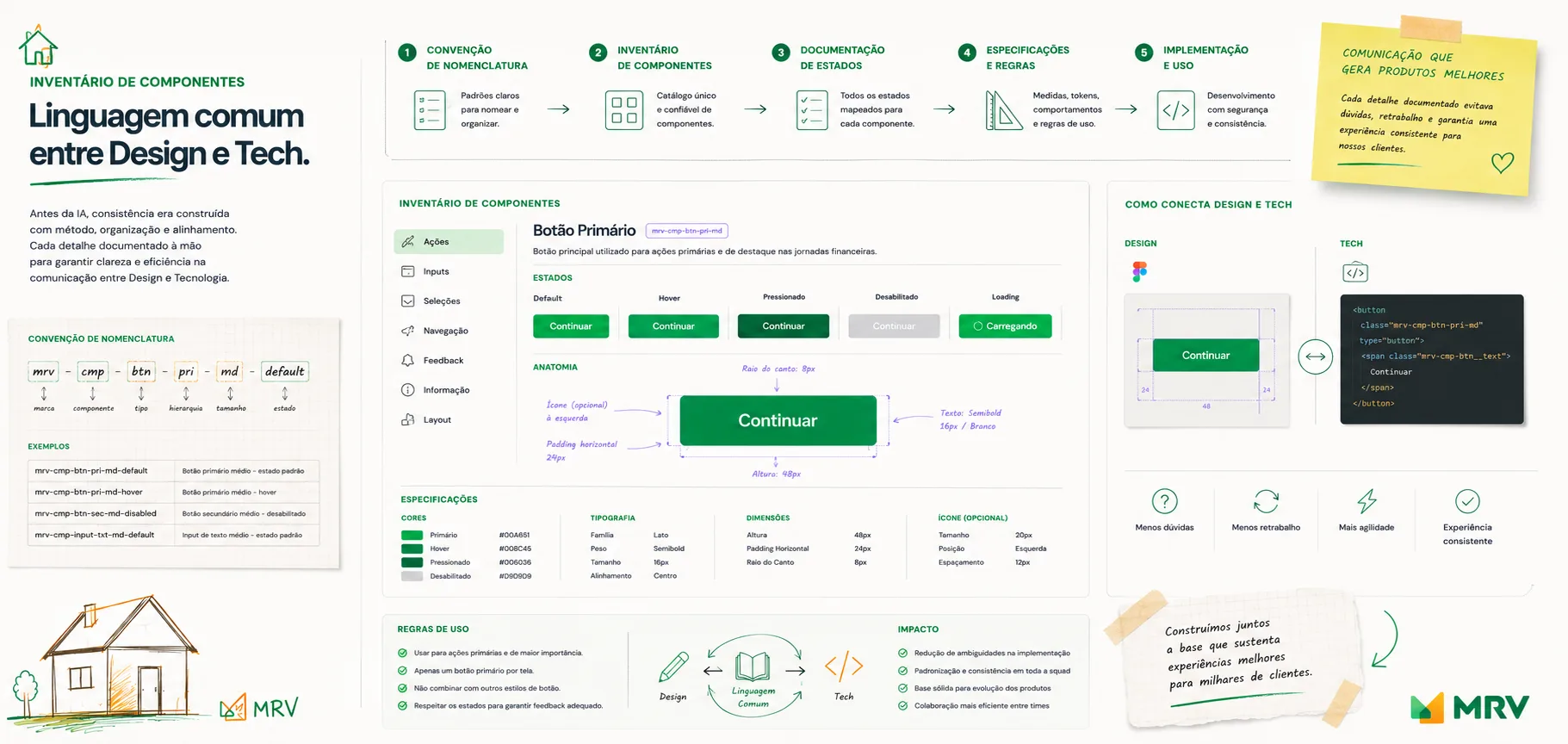Click the Inputs sidebar icon
The image size is (1568, 744).
tap(408, 271)
